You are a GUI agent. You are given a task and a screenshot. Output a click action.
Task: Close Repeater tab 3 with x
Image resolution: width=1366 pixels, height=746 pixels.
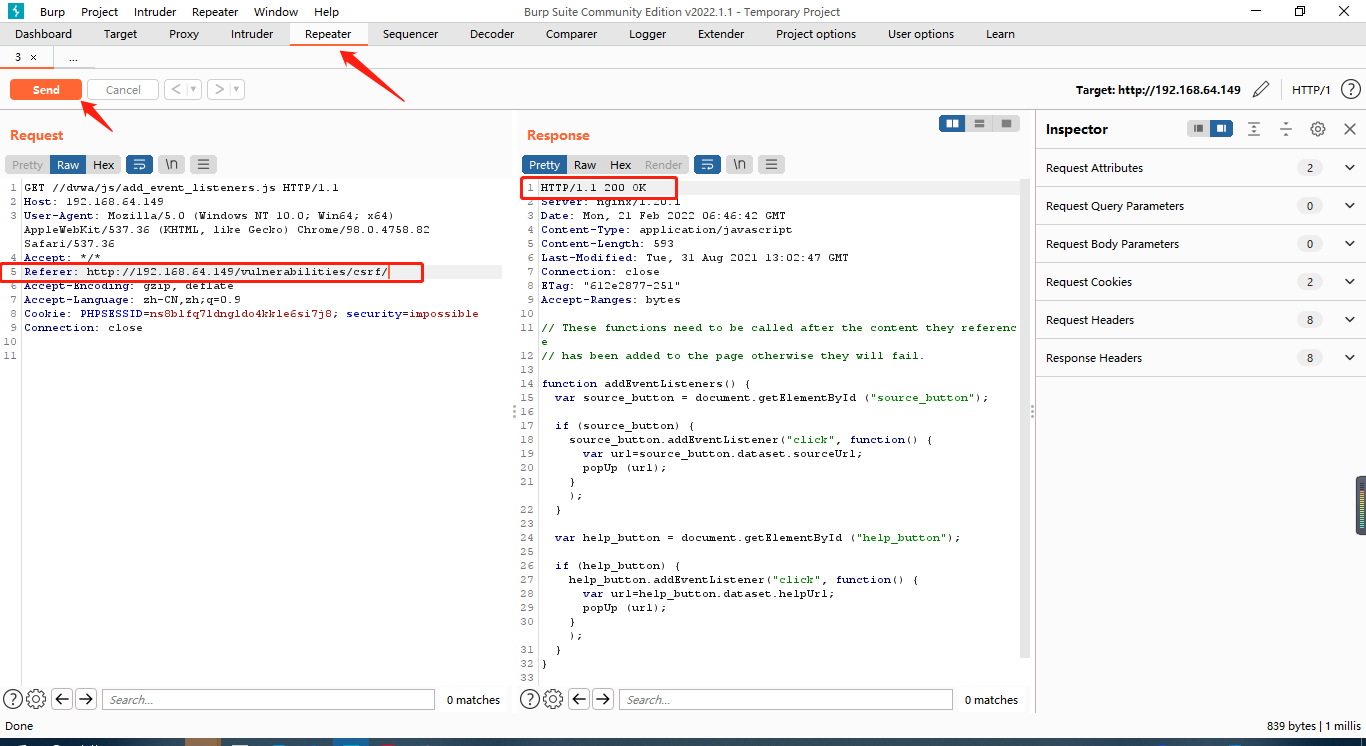coord(33,58)
